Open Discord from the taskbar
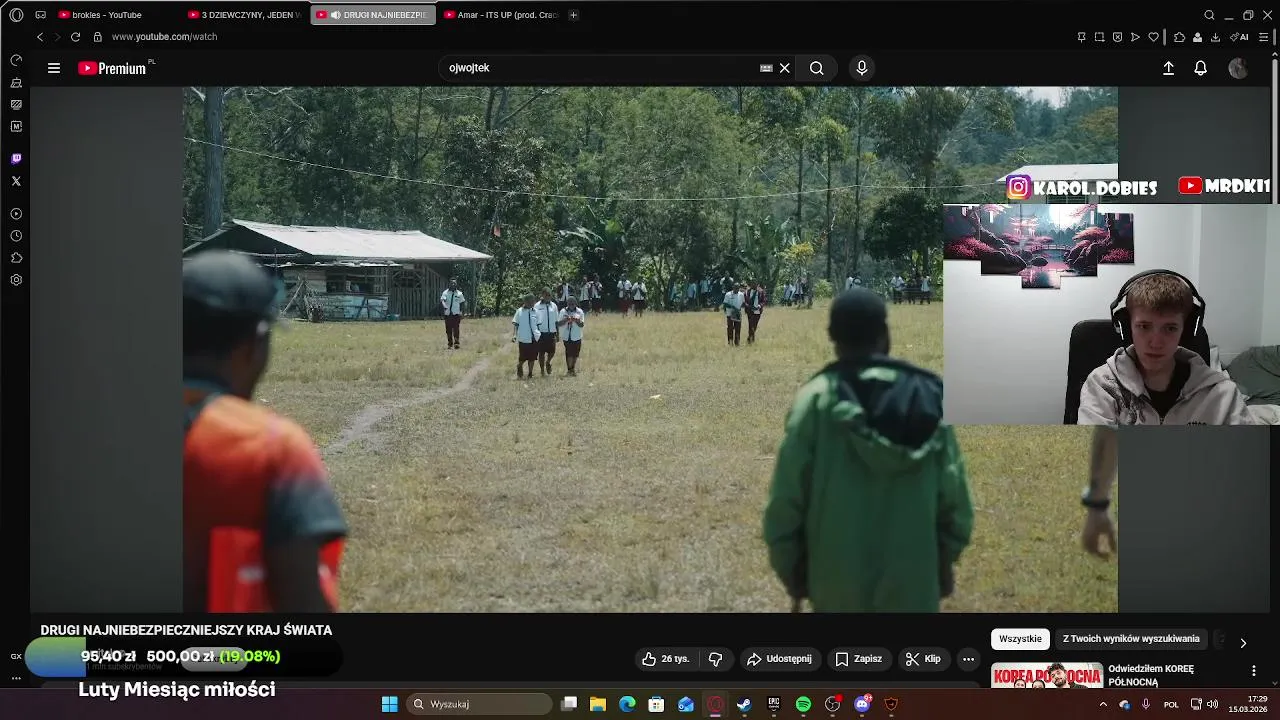Viewport: 1280px width, 720px height. (862, 704)
